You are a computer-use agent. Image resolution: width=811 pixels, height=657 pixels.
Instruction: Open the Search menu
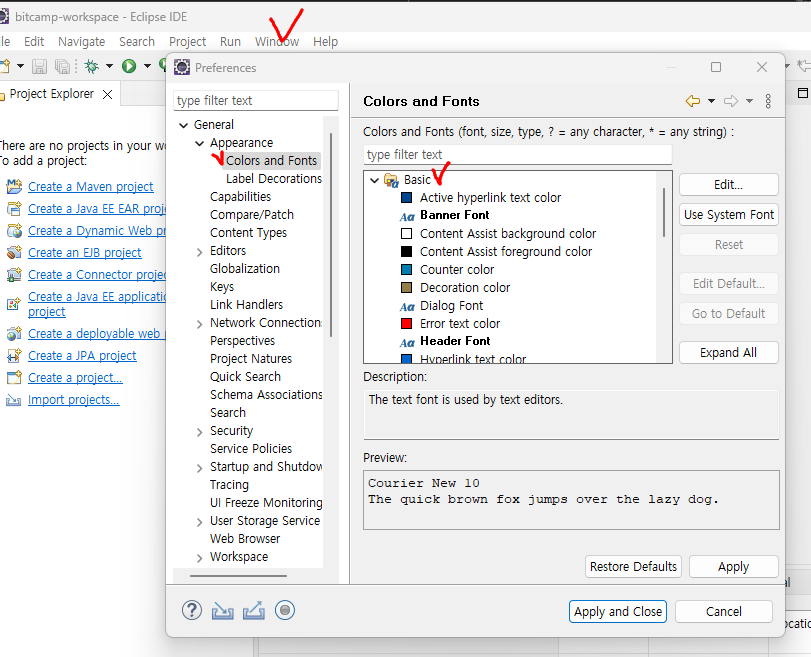137,41
